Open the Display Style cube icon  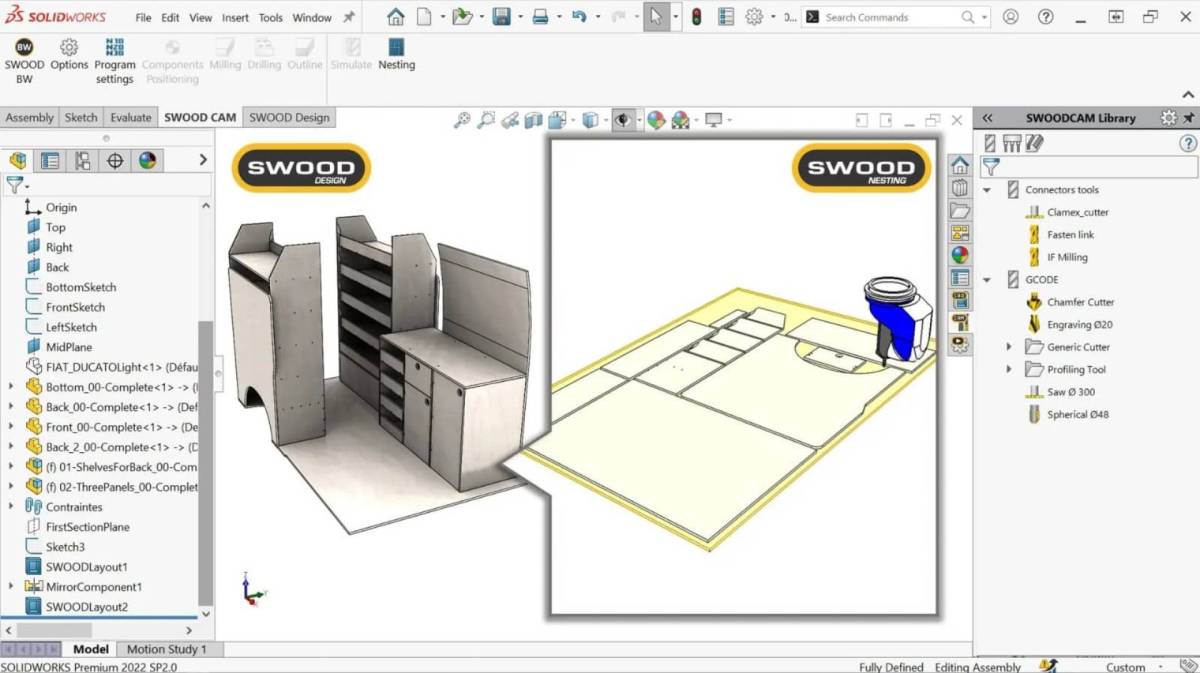tap(590, 120)
